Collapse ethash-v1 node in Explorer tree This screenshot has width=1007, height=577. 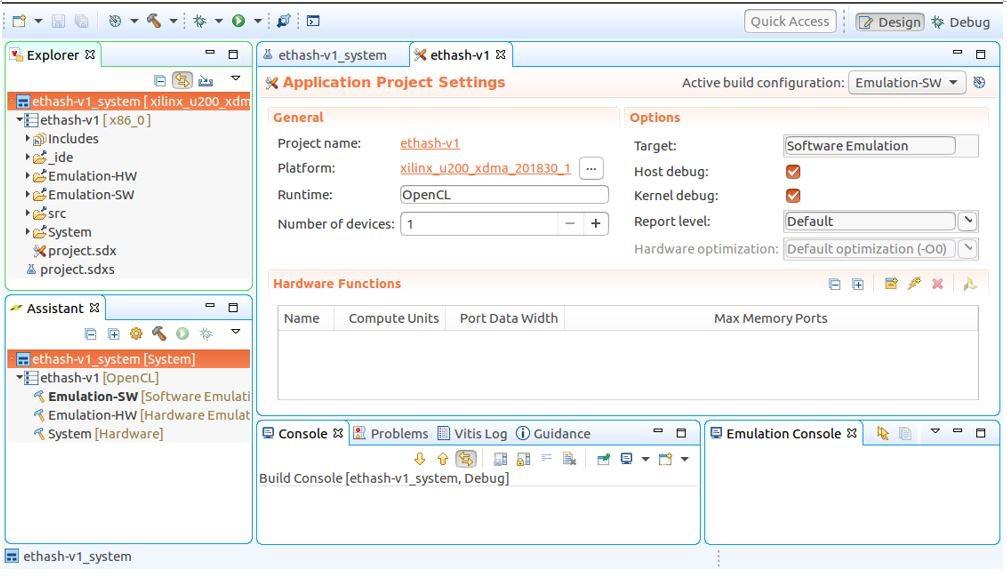click(20, 120)
